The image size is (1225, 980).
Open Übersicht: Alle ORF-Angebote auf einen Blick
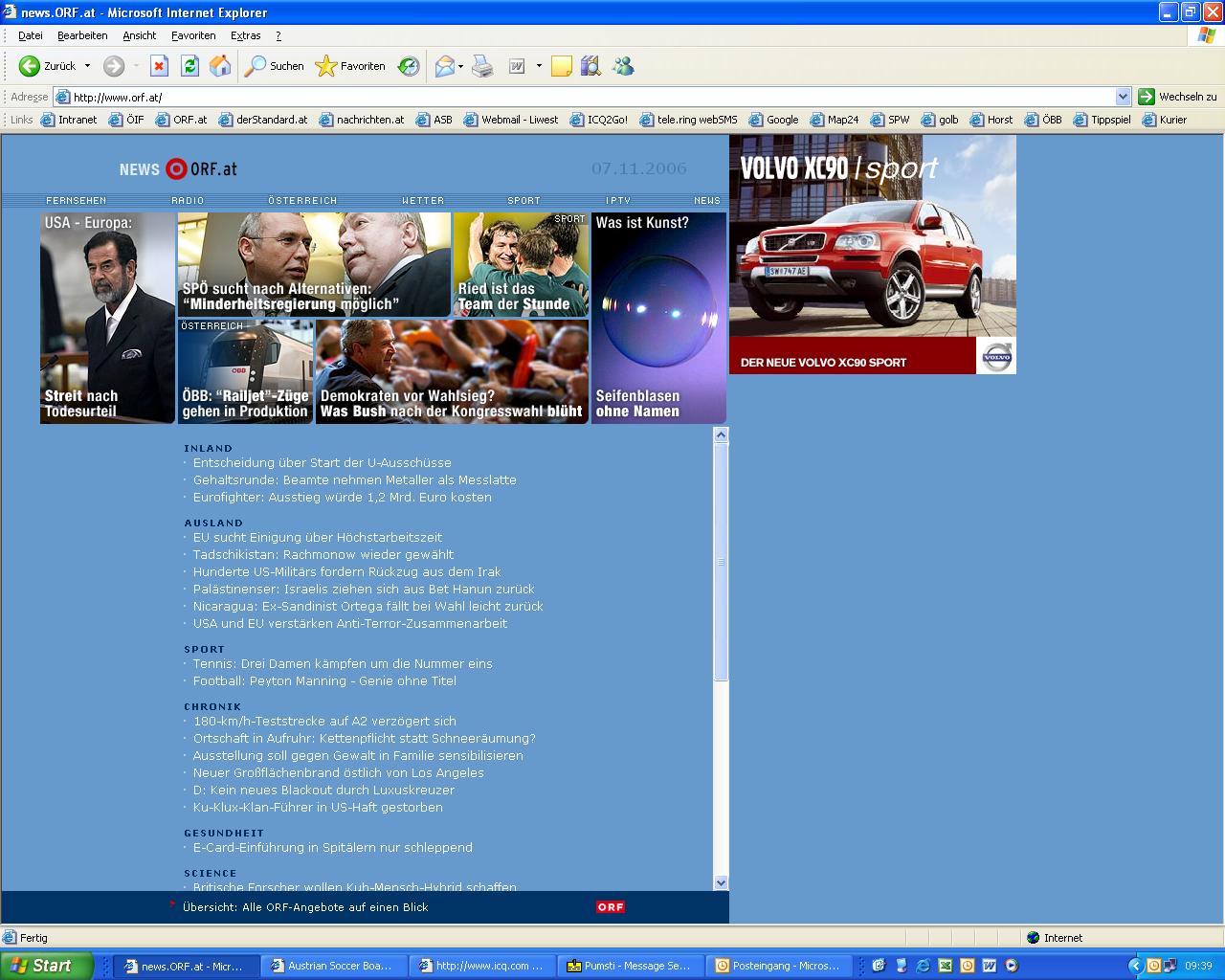coord(305,906)
